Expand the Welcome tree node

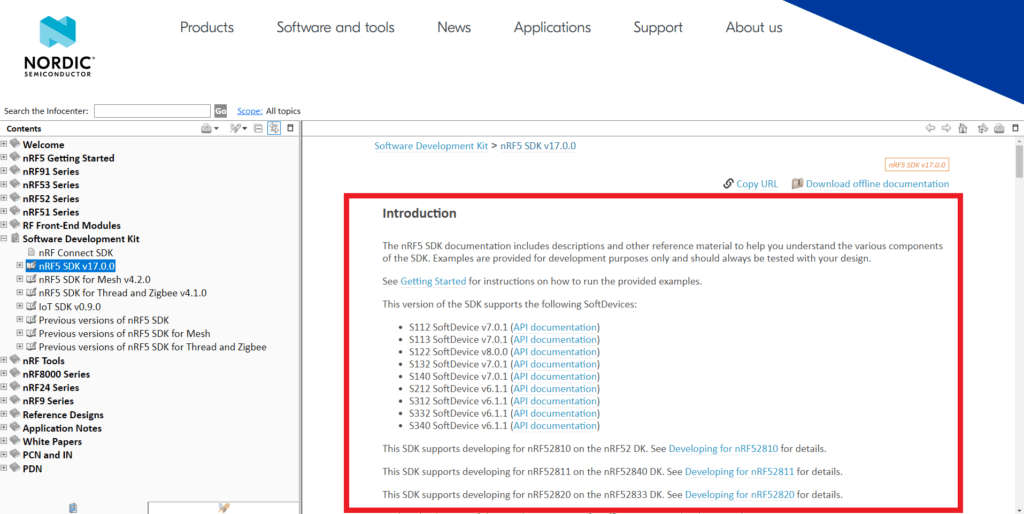coord(4,144)
